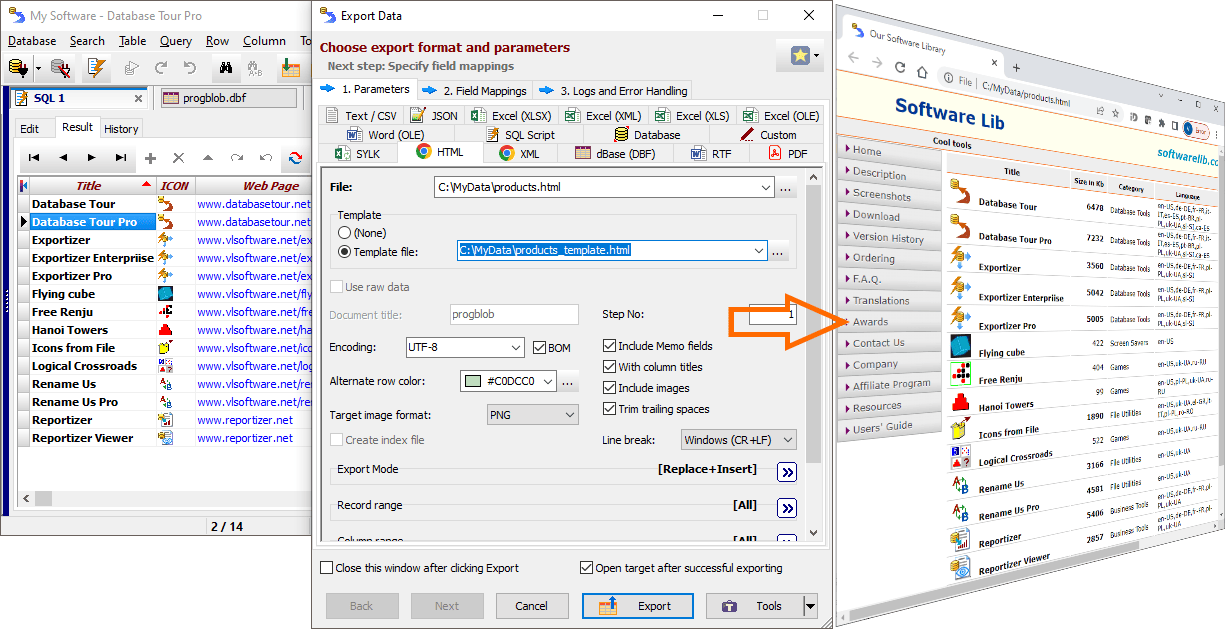Uncheck the BOM checkbox
The image size is (1225, 629).
point(540,348)
